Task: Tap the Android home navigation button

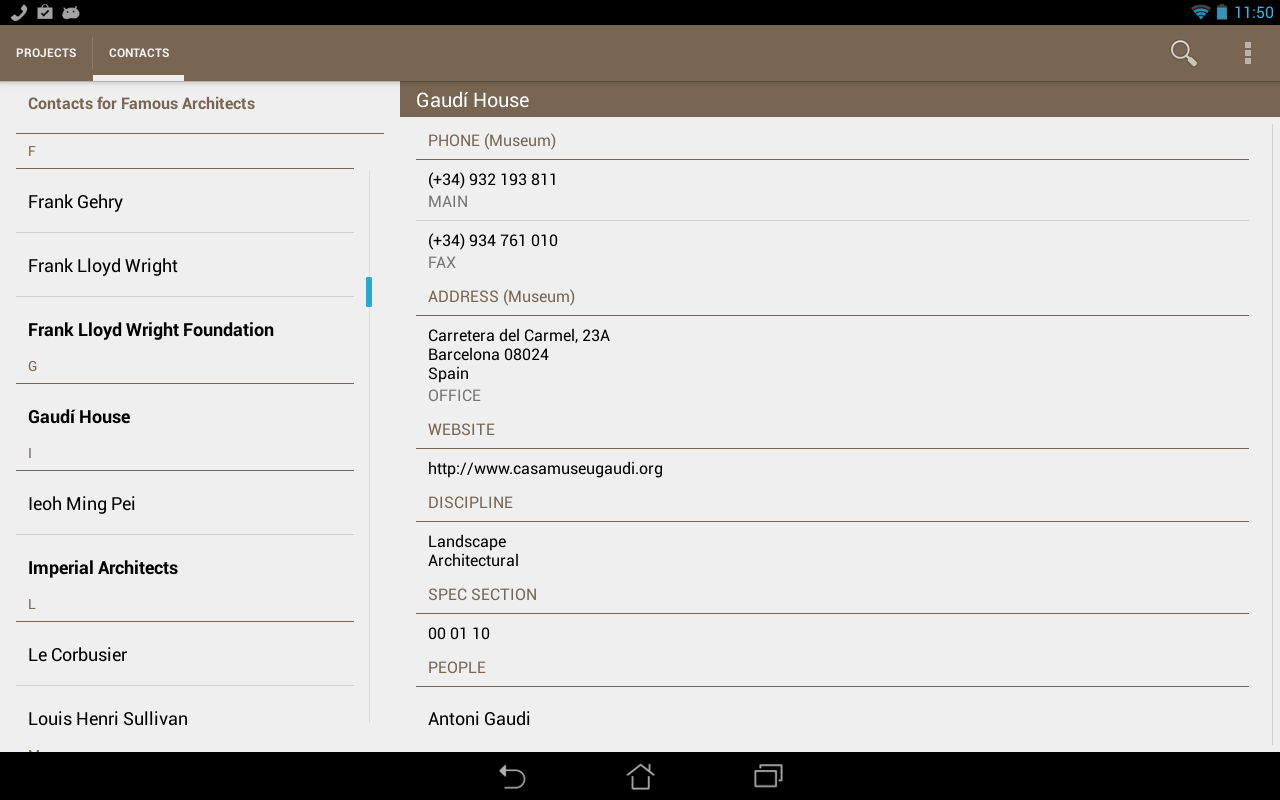Action: tap(640, 776)
